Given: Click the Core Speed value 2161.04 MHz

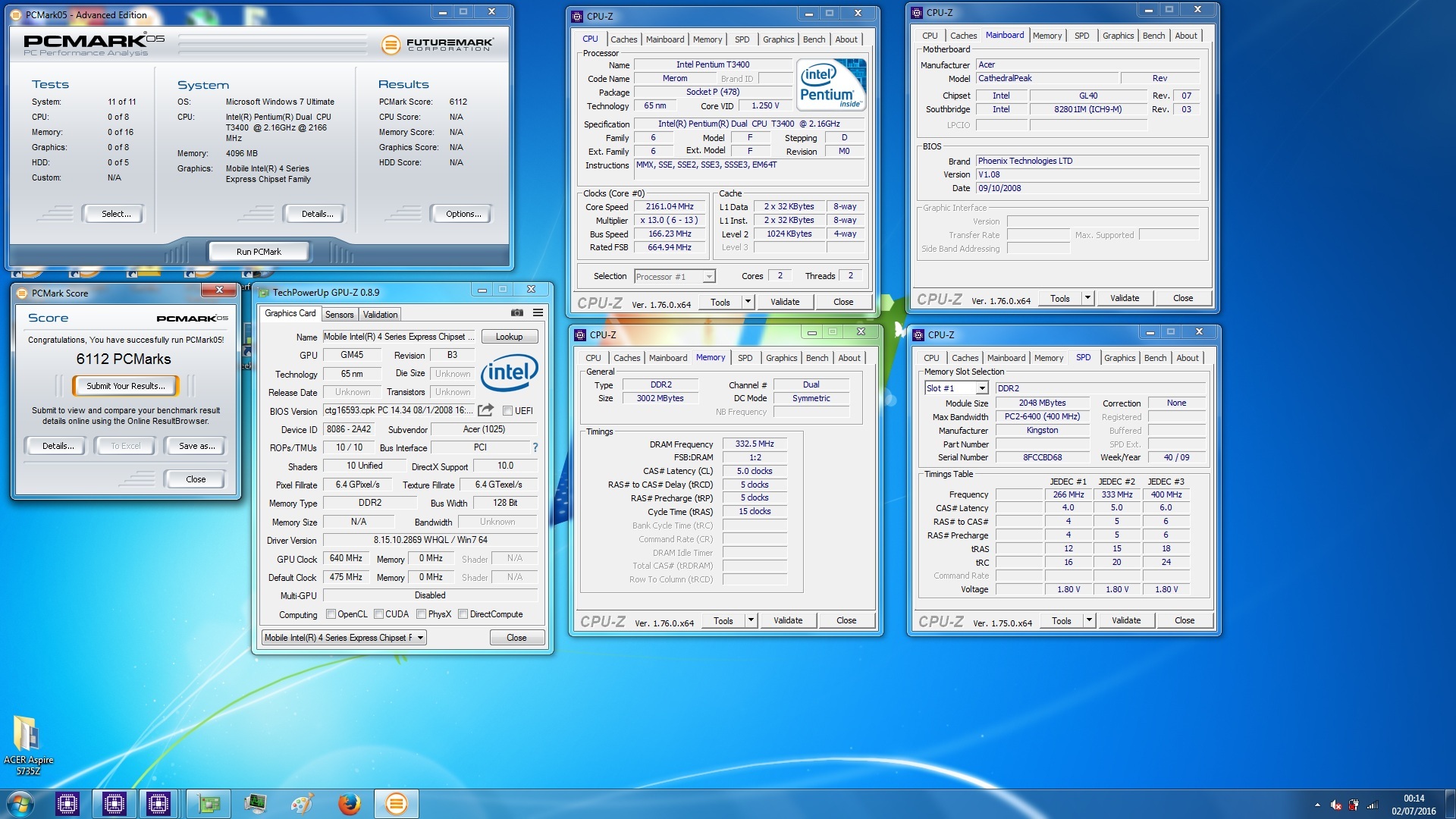Looking at the screenshot, I should (670, 206).
